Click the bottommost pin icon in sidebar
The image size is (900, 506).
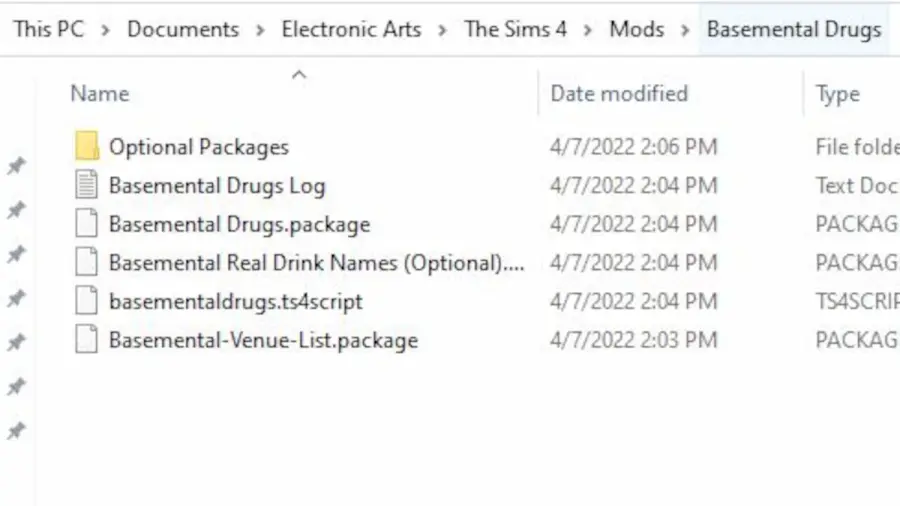tap(17, 430)
